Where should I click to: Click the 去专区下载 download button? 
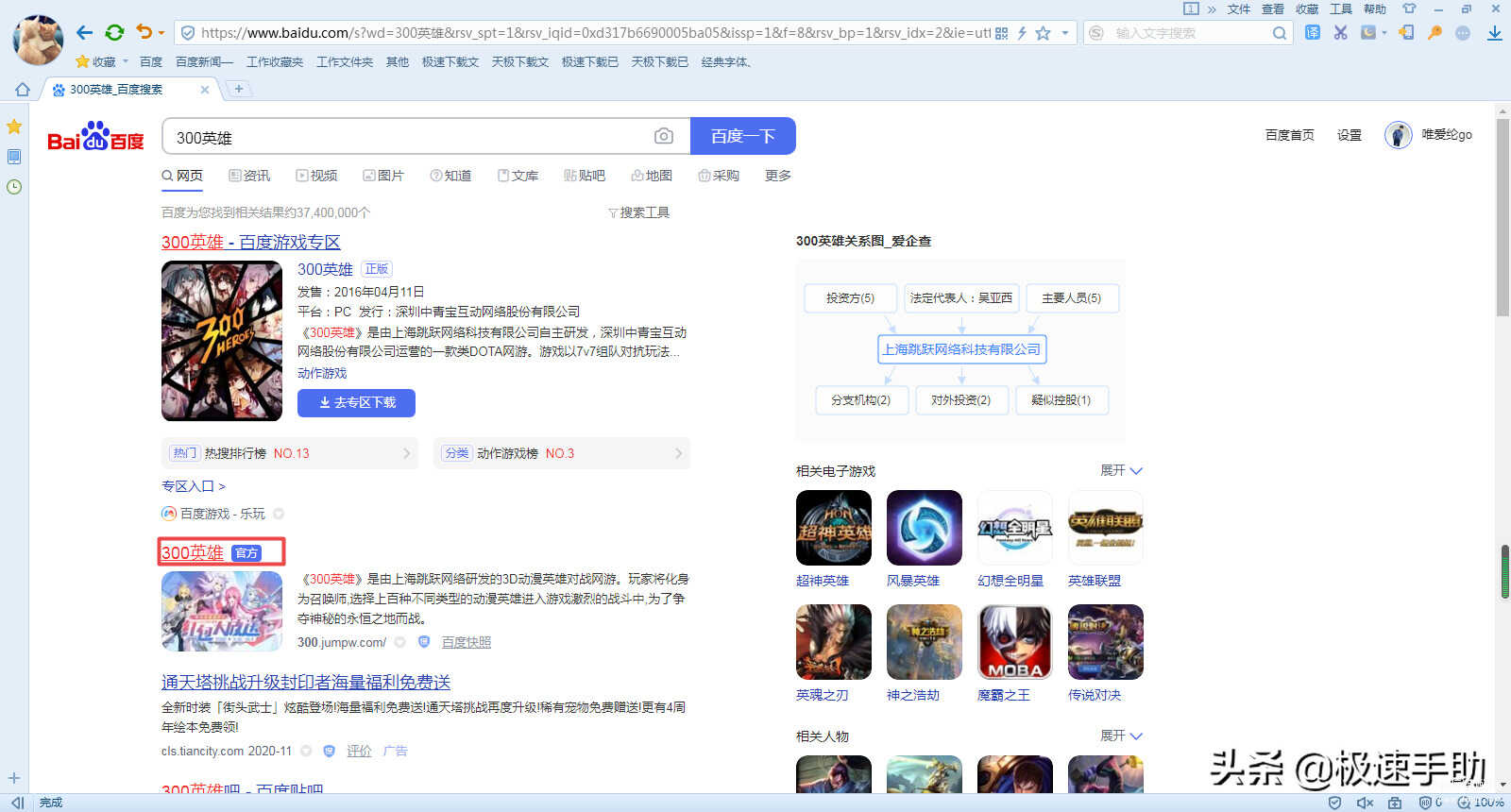pyautogui.click(x=356, y=402)
